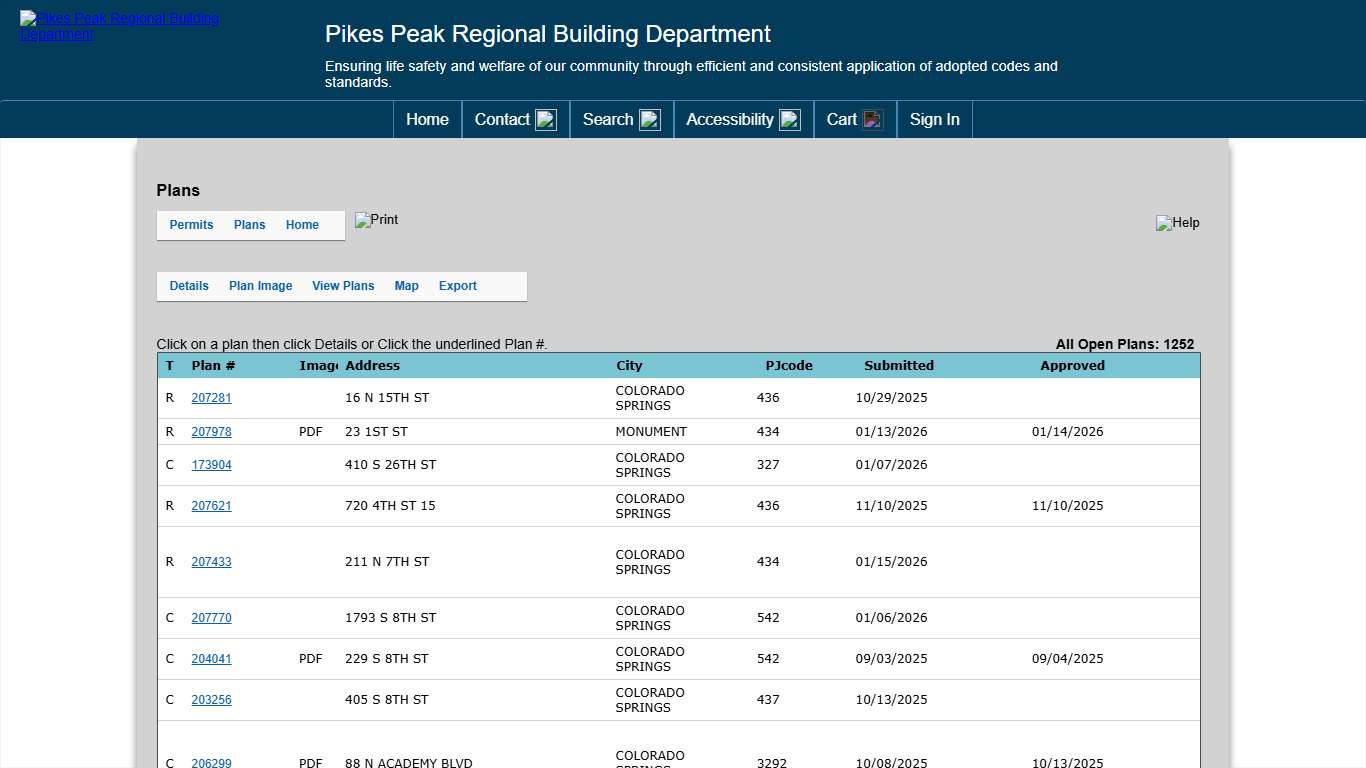1366x768 pixels.
Task: Click the Accessibility icon in the navigation bar
Action: pyautogui.click(x=790, y=119)
